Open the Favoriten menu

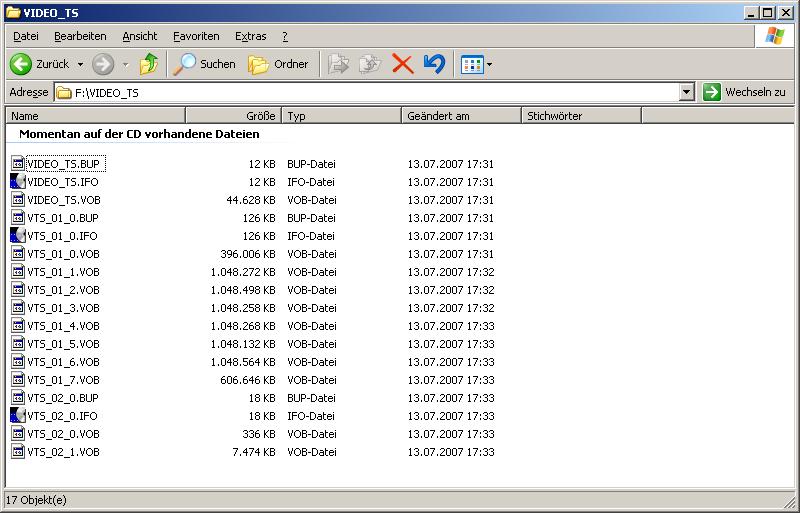click(196, 36)
